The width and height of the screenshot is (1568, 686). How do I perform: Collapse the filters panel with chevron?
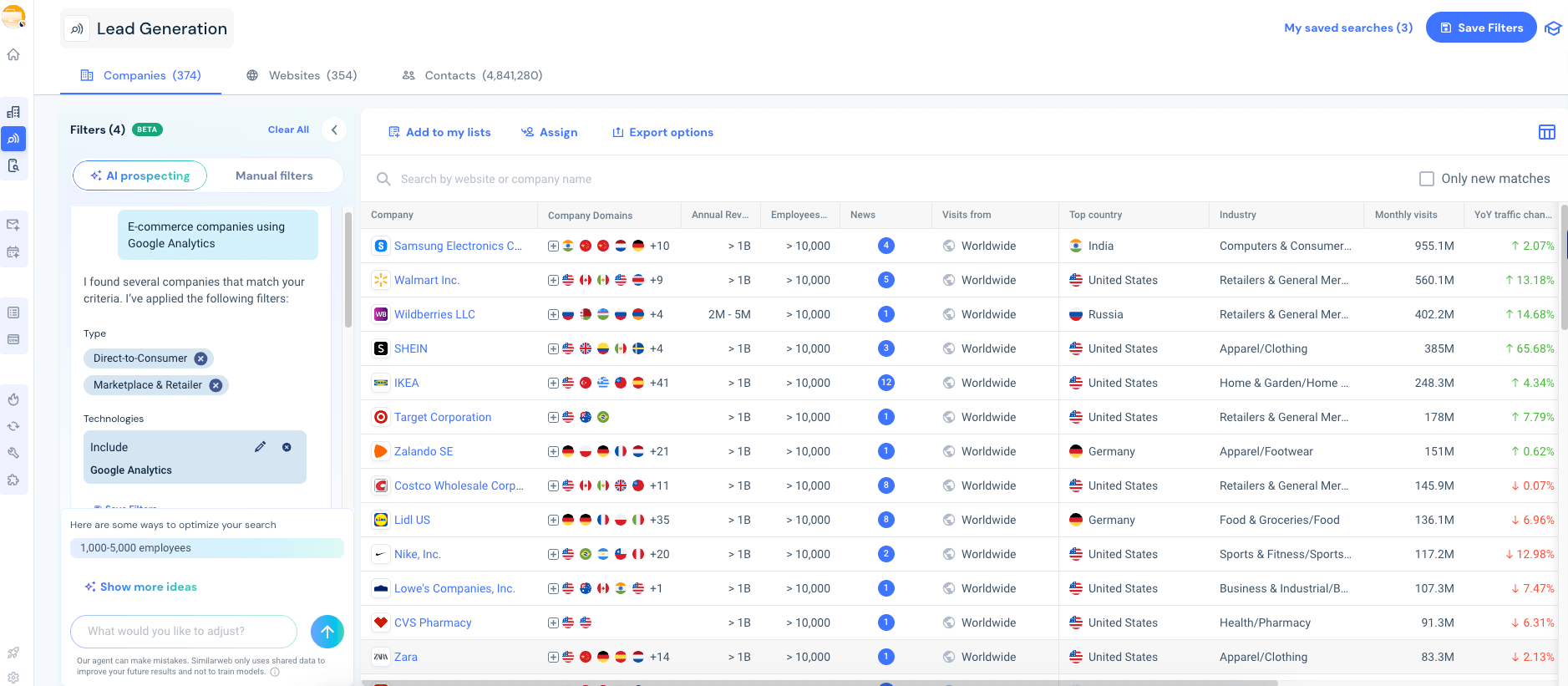334,130
